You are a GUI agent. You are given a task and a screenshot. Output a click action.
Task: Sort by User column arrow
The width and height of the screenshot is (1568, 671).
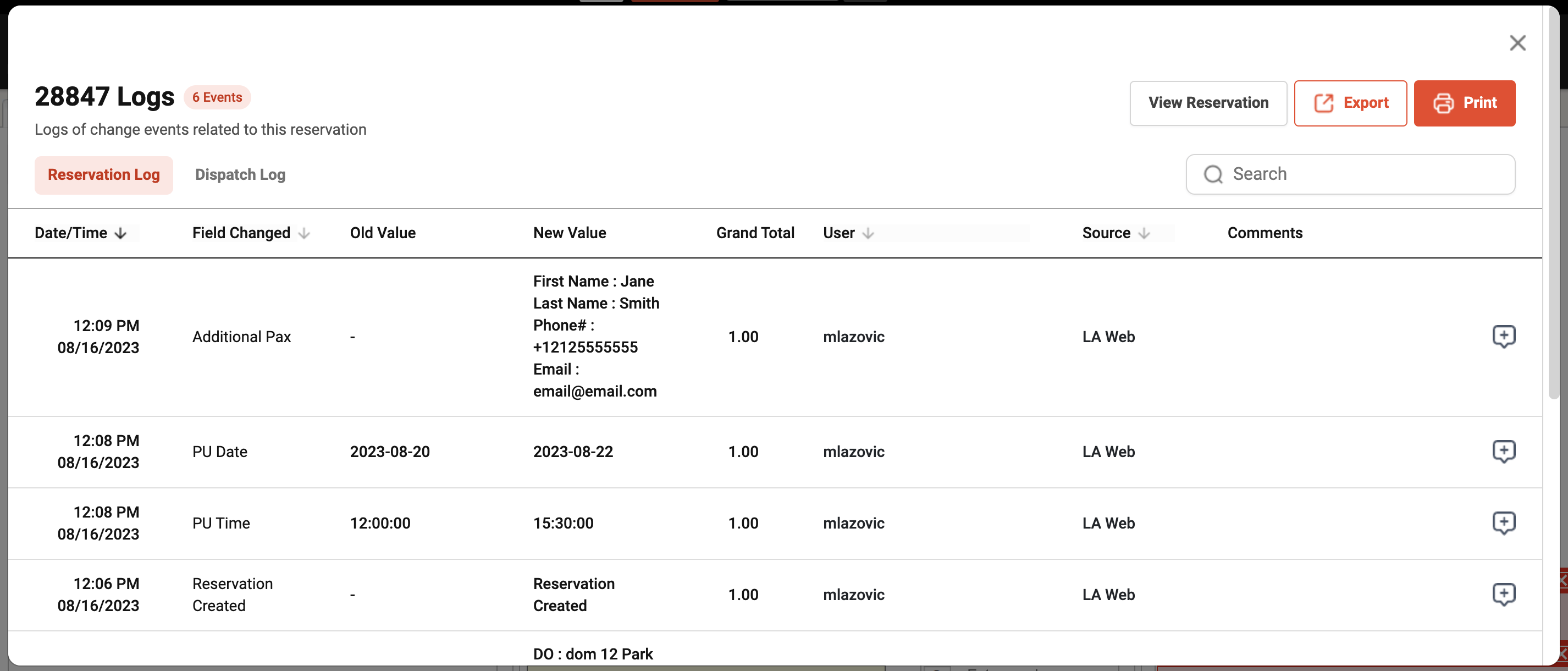tap(868, 233)
